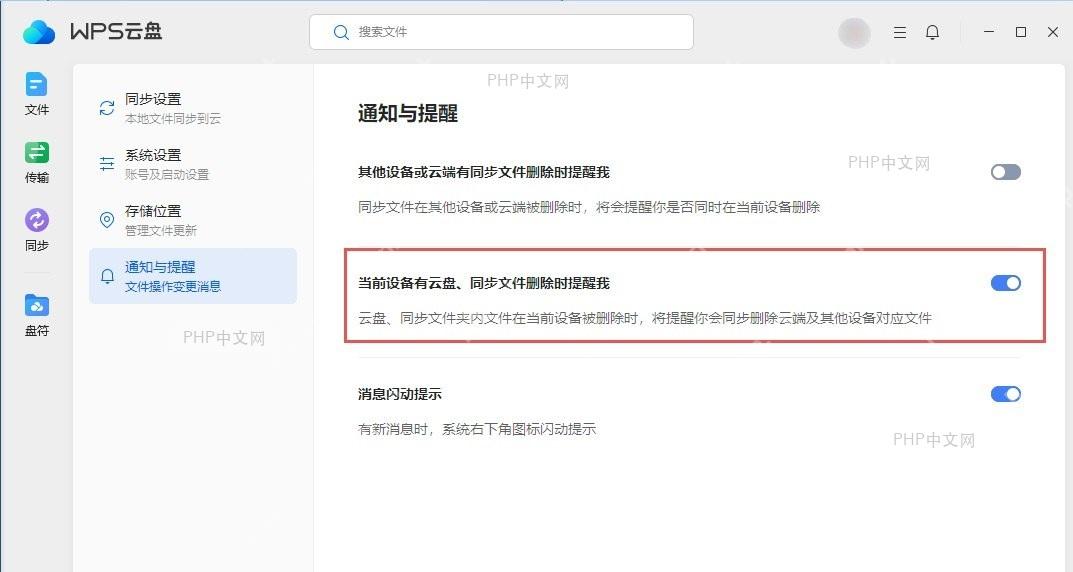
Task: Open the 同步 sync section
Action: coord(36,230)
